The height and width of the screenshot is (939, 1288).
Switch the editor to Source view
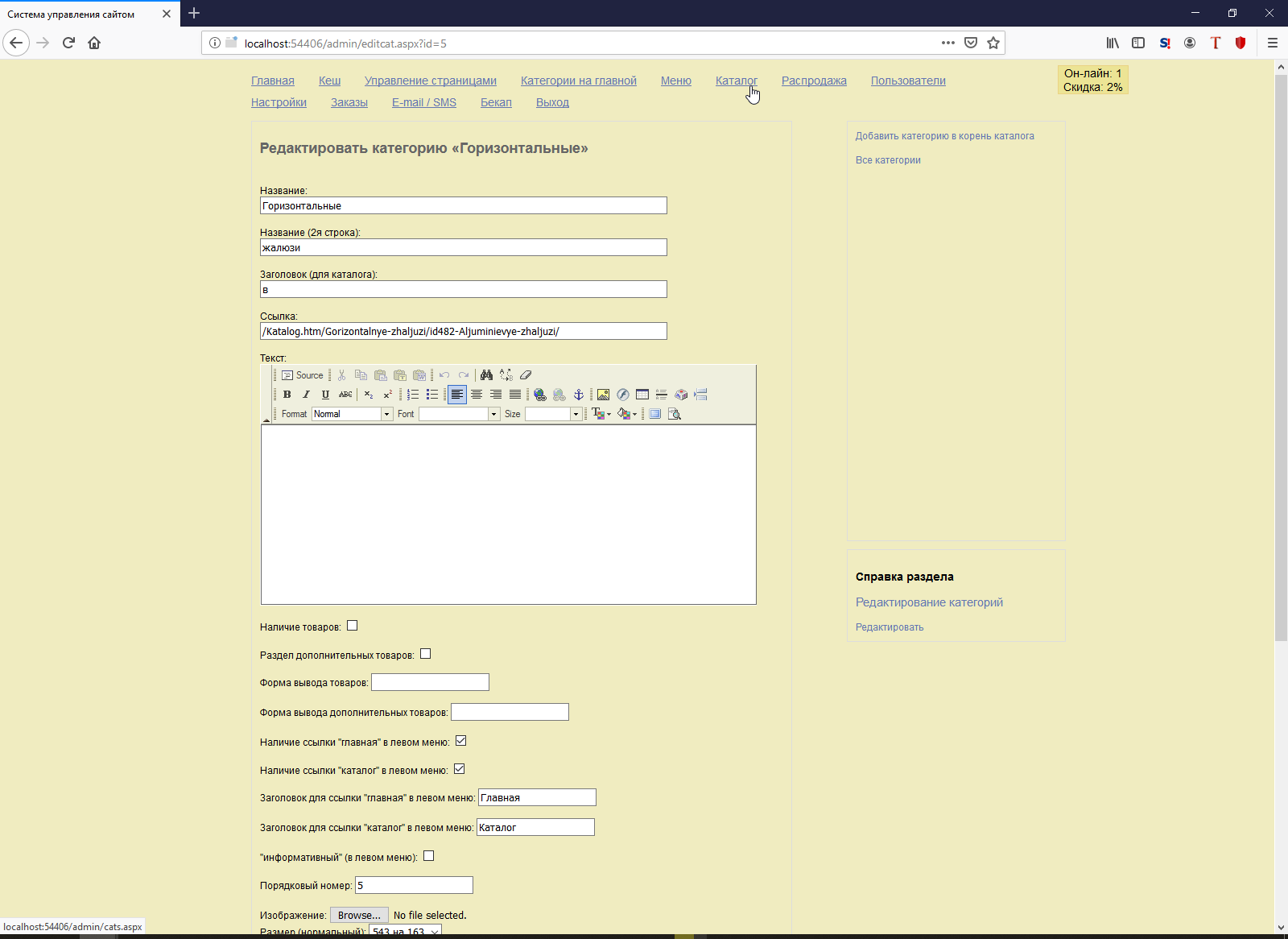pos(303,375)
